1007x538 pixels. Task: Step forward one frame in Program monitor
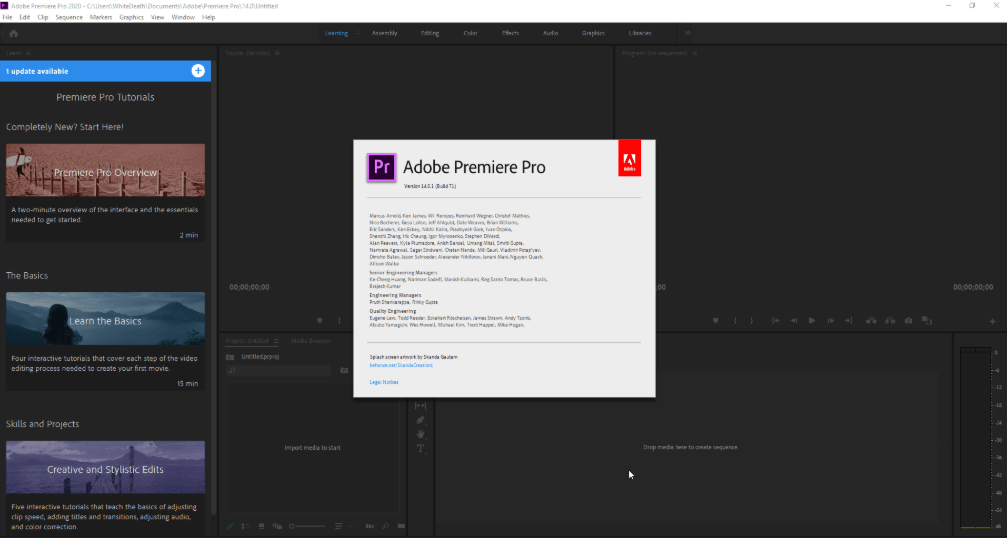(x=830, y=320)
